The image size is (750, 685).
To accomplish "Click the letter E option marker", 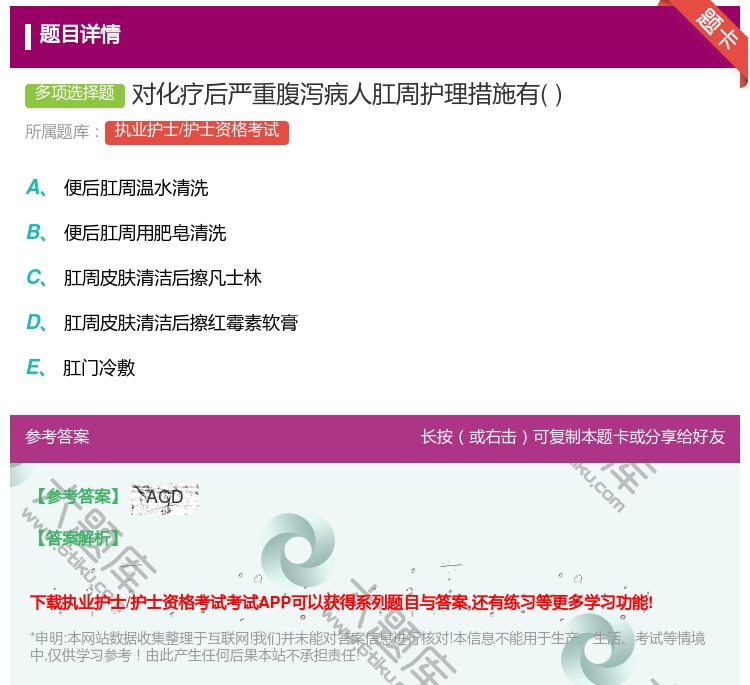I will click(36, 367).
